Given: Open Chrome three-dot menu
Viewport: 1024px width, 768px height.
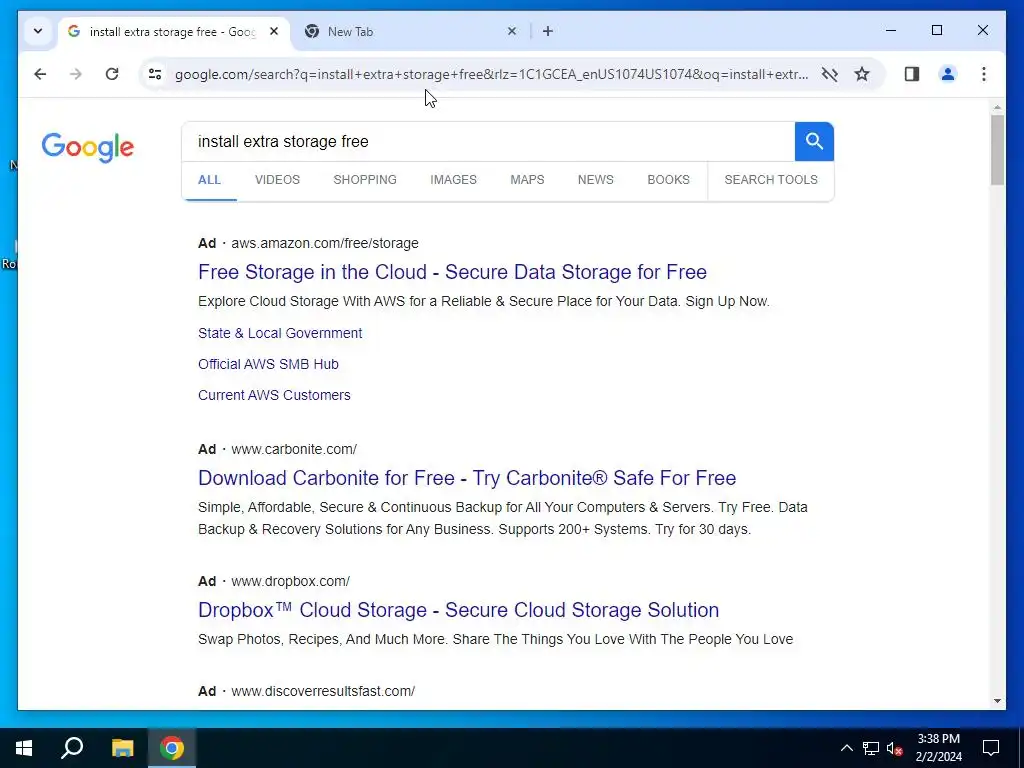Looking at the screenshot, I should [x=984, y=74].
